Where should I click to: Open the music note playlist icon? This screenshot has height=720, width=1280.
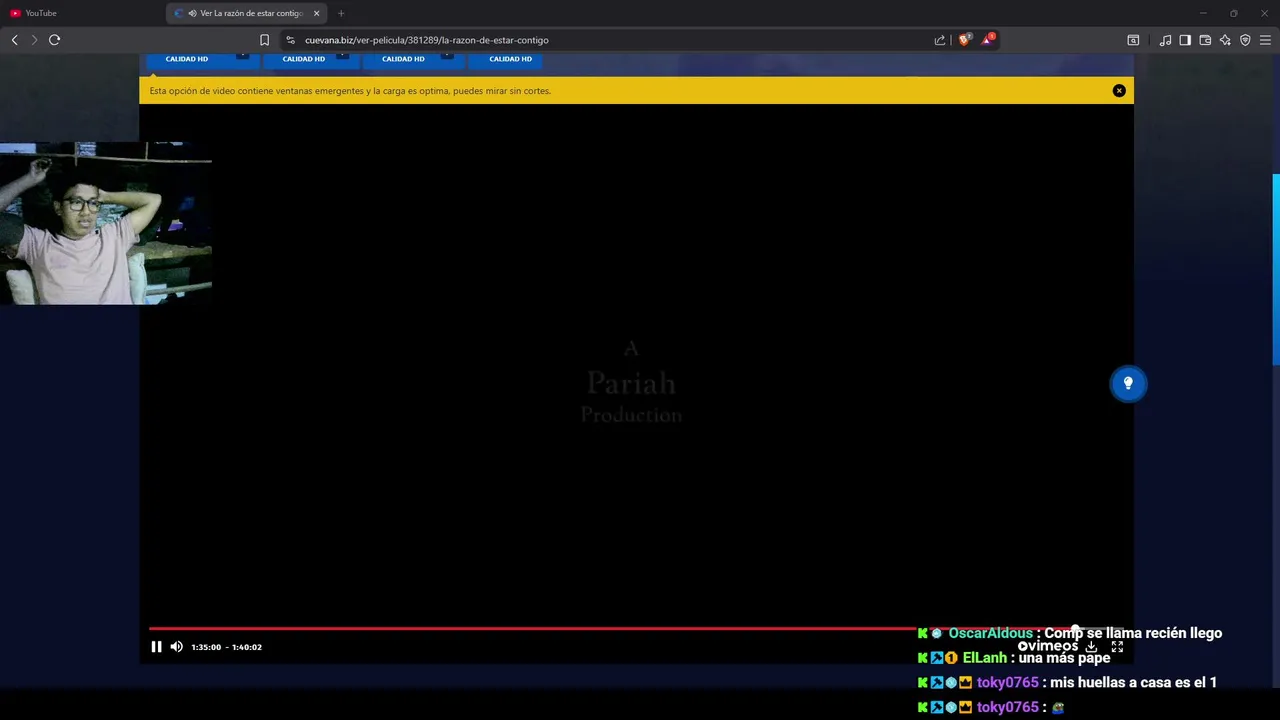tap(1165, 40)
